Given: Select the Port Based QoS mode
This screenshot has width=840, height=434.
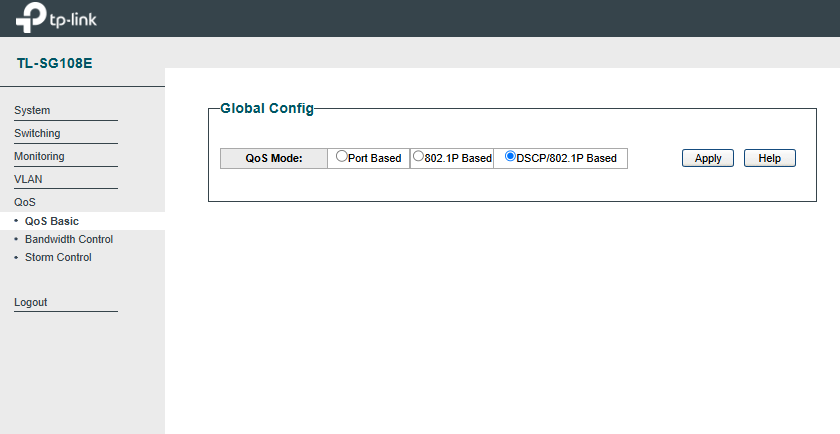Looking at the screenshot, I should tap(341, 156).
